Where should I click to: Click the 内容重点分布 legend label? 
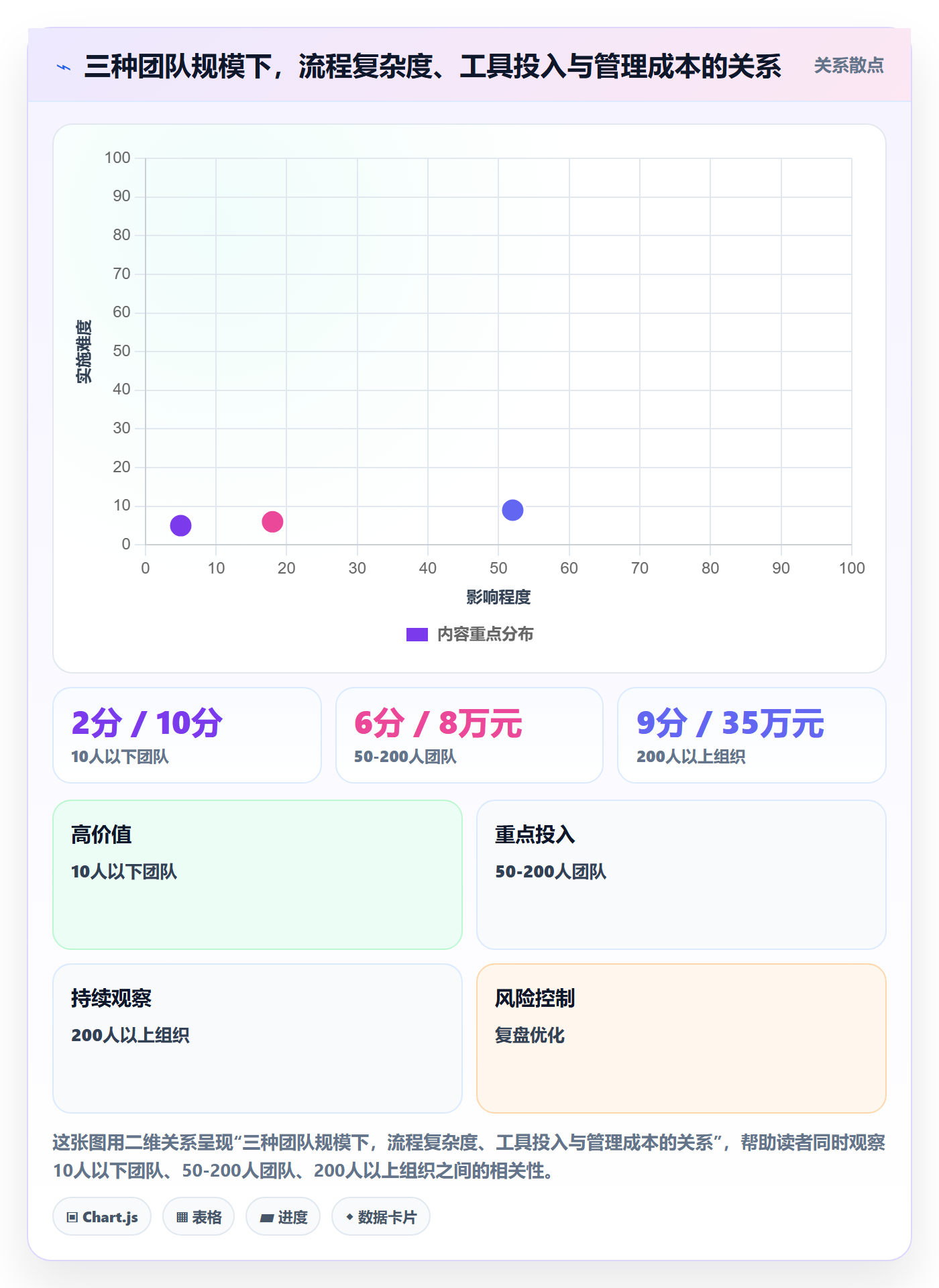(x=485, y=635)
